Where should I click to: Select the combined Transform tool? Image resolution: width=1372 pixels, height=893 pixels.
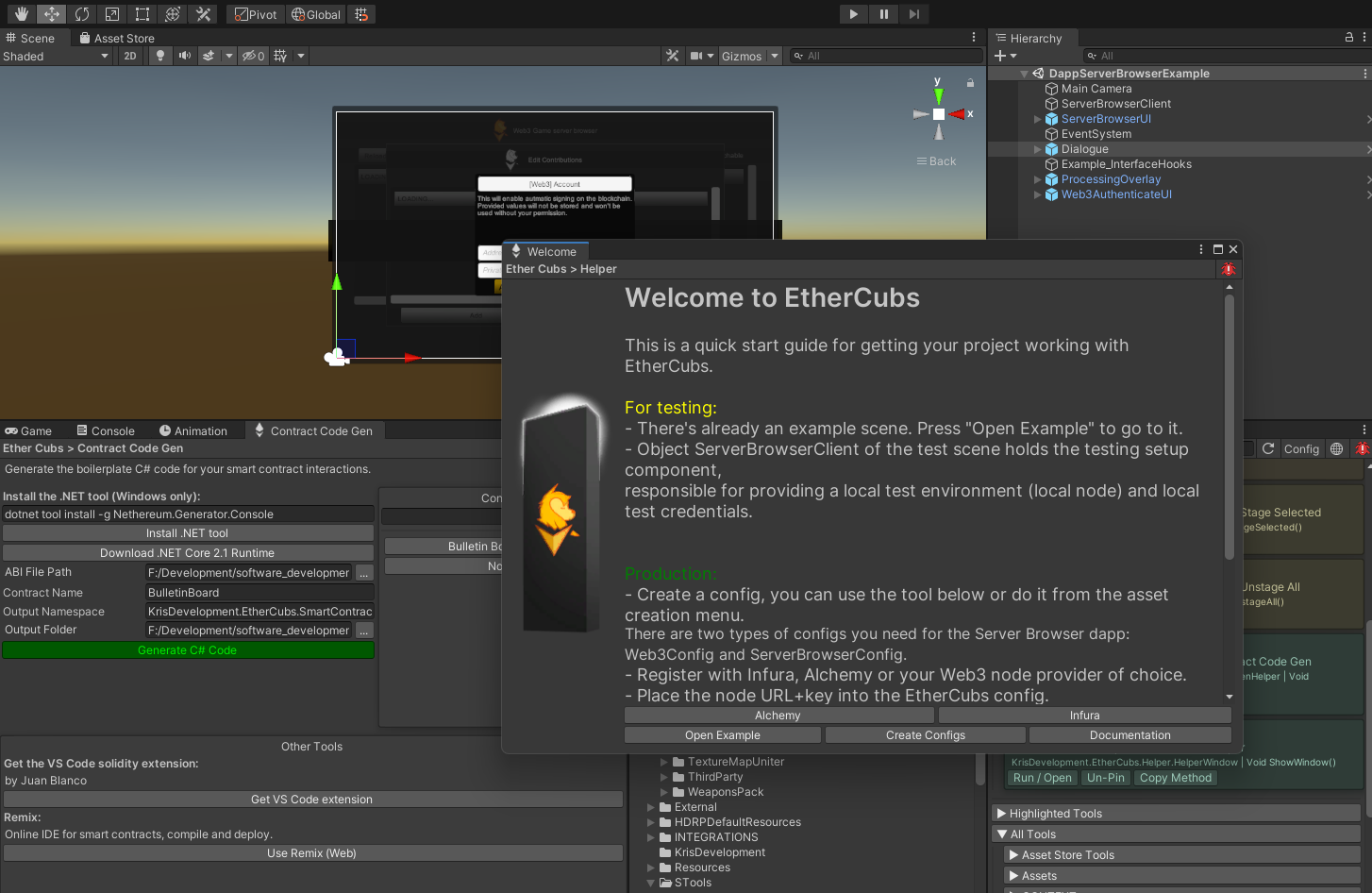coord(173,14)
